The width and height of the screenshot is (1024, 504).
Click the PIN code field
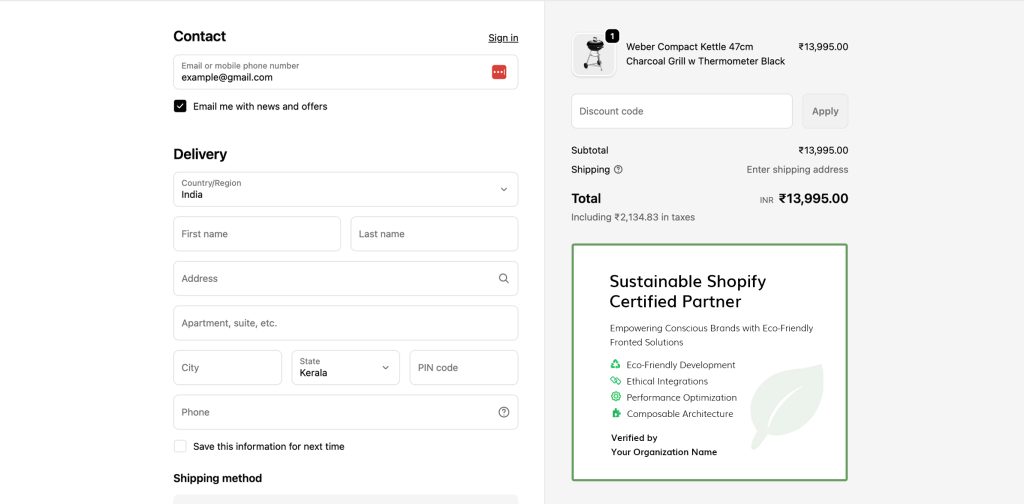(x=464, y=368)
